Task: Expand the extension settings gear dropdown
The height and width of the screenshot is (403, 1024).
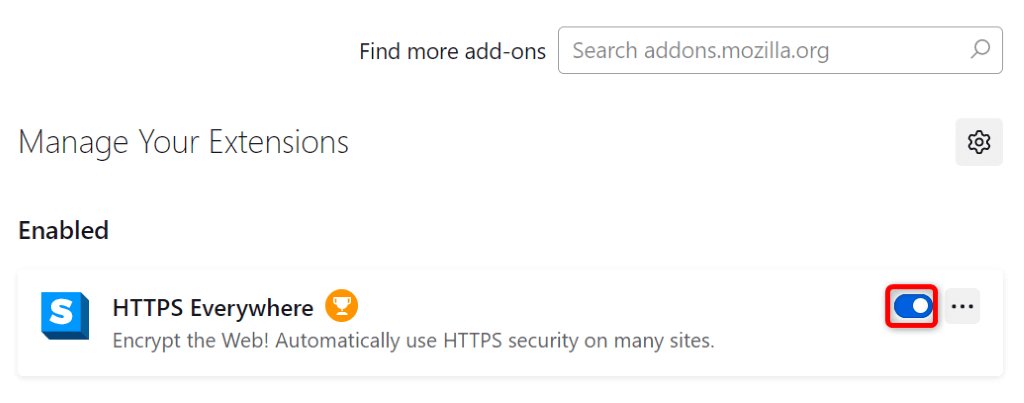Action: [978, 142]
